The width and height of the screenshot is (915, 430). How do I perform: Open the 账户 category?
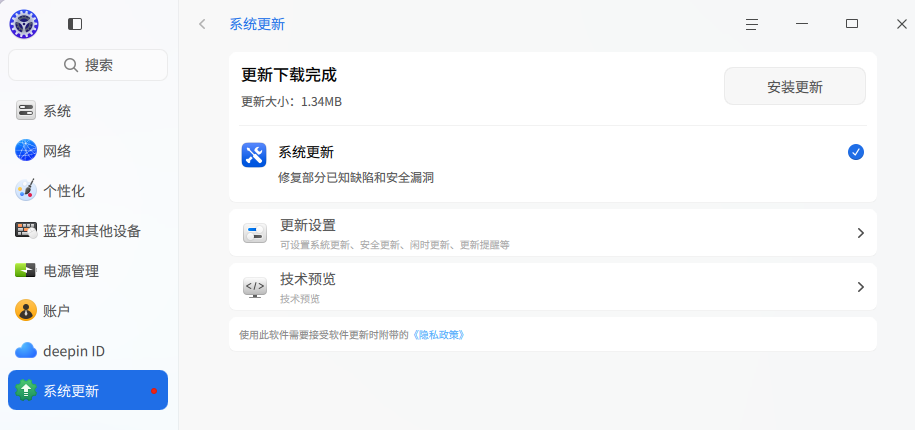(88, 310)
